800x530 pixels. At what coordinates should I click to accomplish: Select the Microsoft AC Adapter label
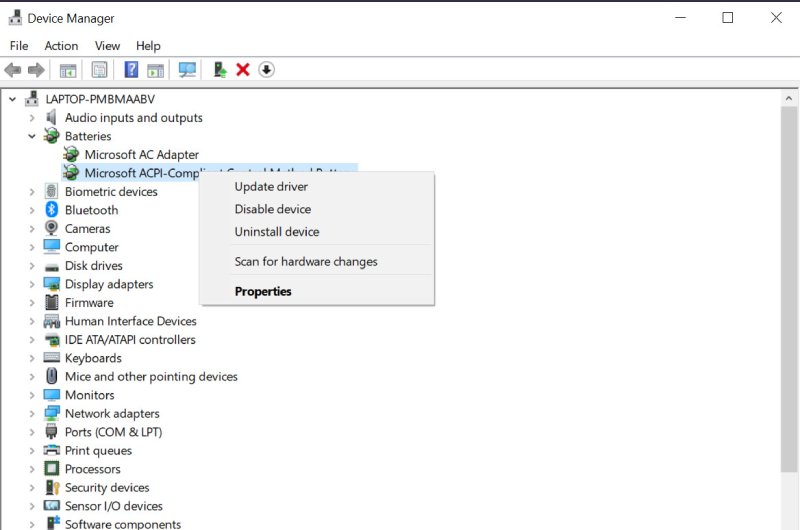[x=141, y=155]
